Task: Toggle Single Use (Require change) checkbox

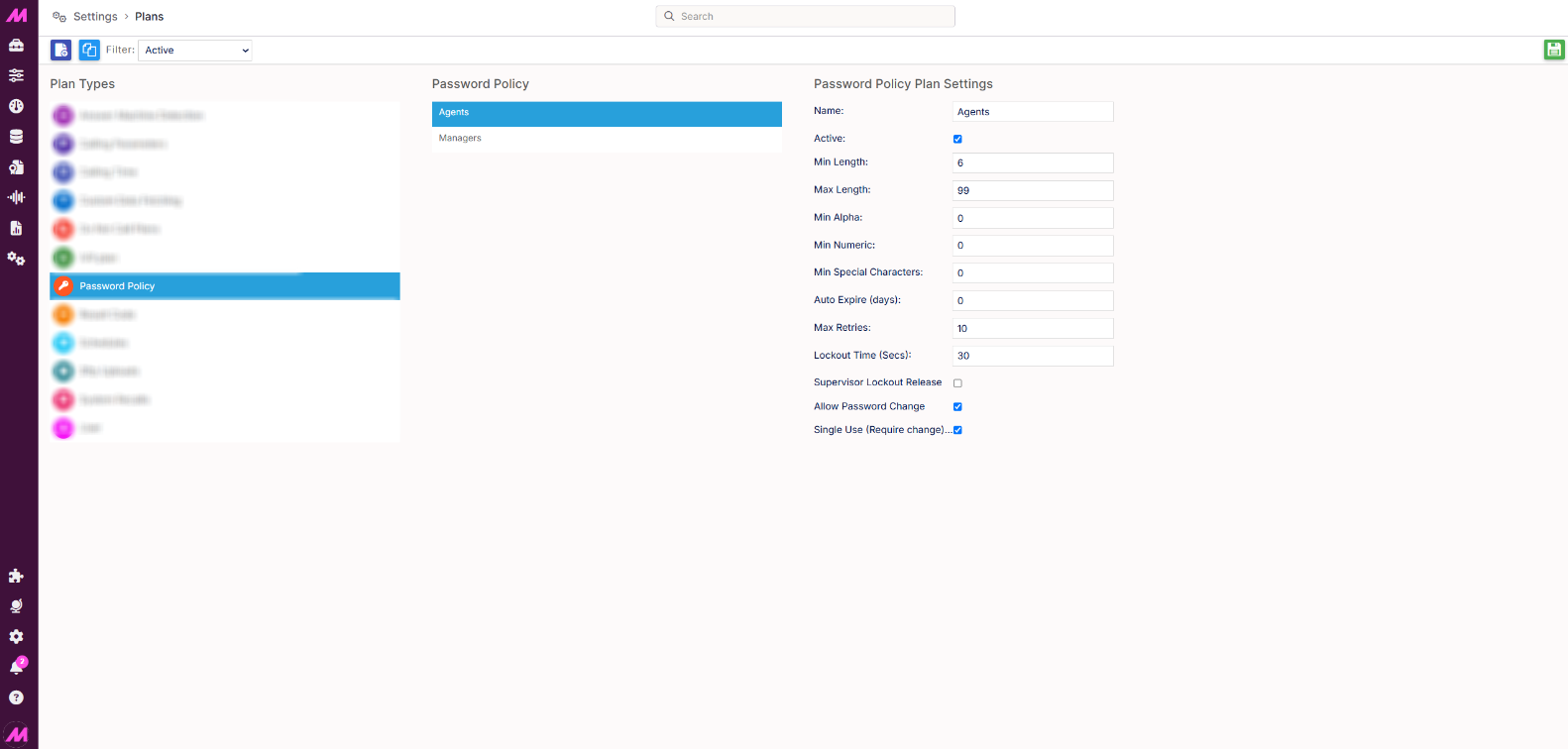Action: pos(957,430)
